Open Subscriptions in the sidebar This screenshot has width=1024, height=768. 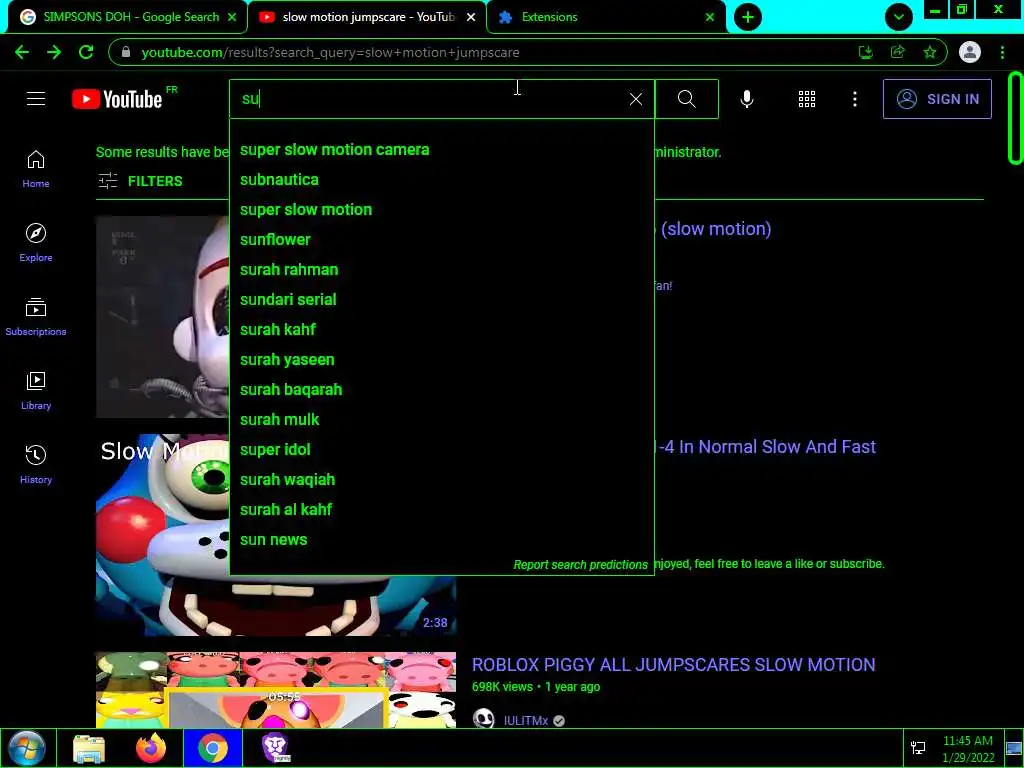click(x=36, y=317)
